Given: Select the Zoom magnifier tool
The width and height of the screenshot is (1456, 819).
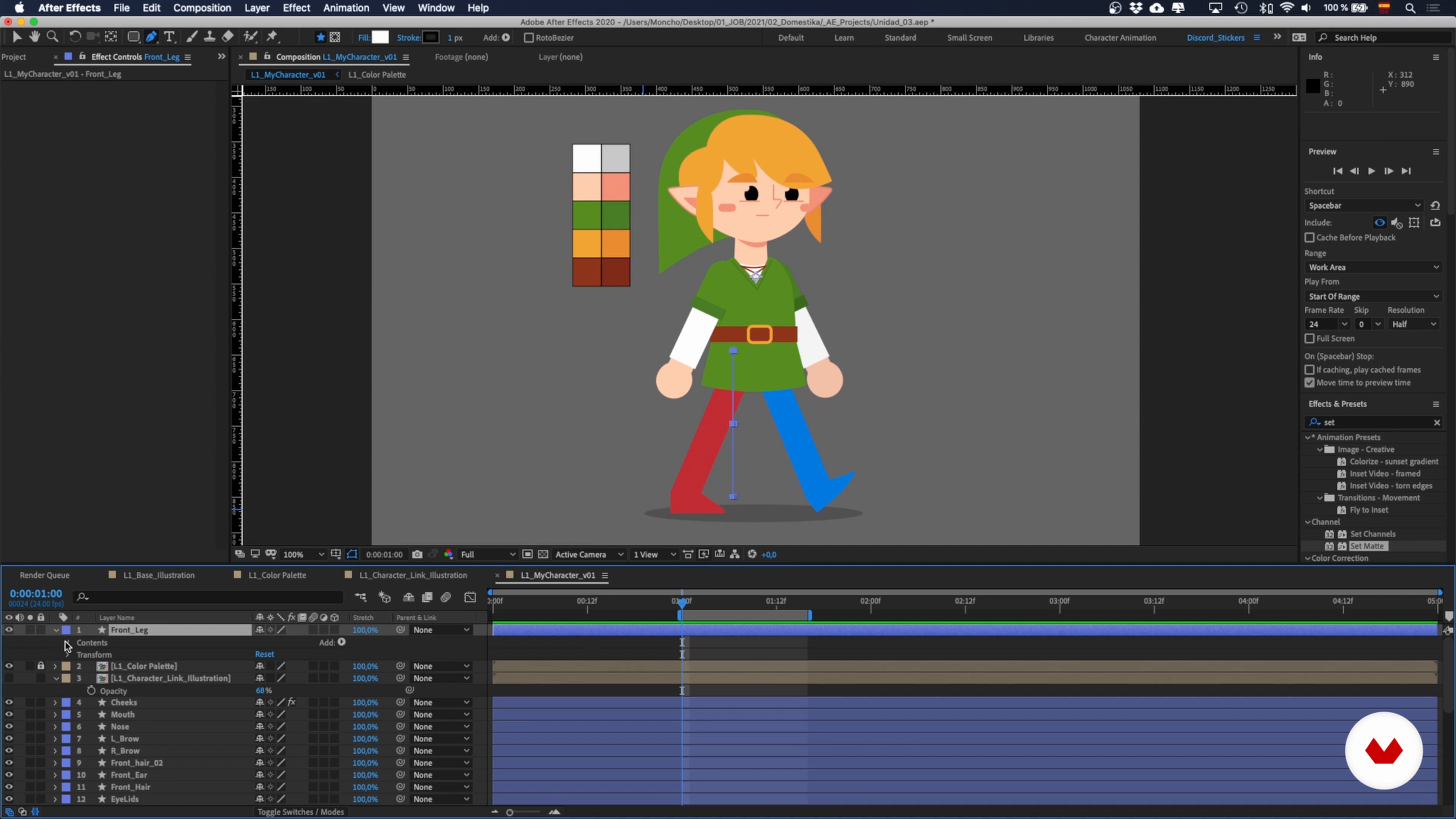Looking at the screenshot, I should point(53,37).
